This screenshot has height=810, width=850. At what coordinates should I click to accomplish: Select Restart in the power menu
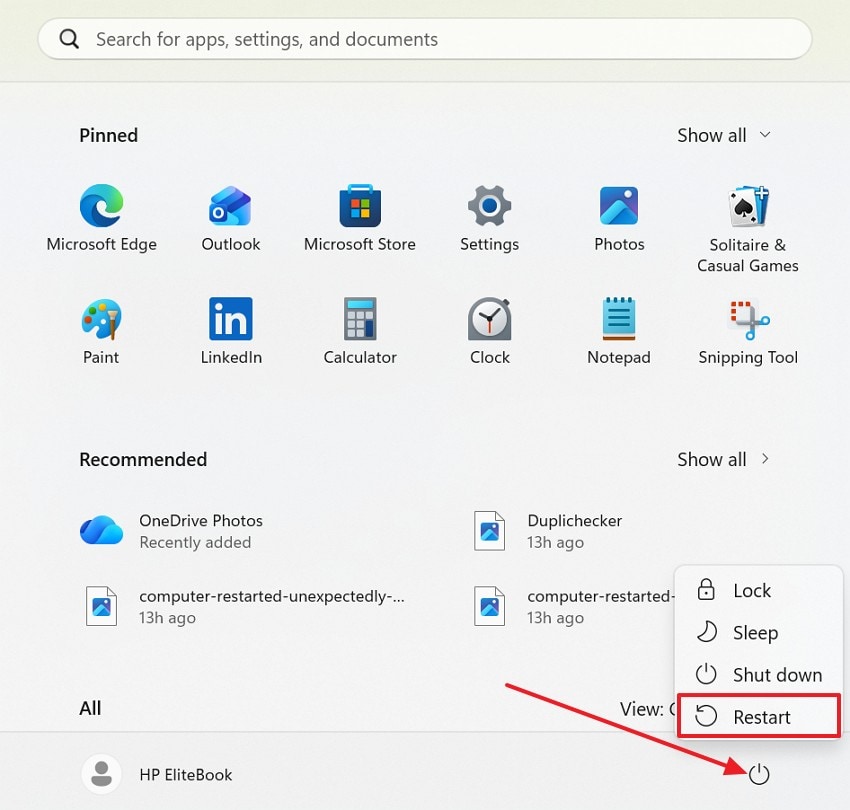point(759,717)
